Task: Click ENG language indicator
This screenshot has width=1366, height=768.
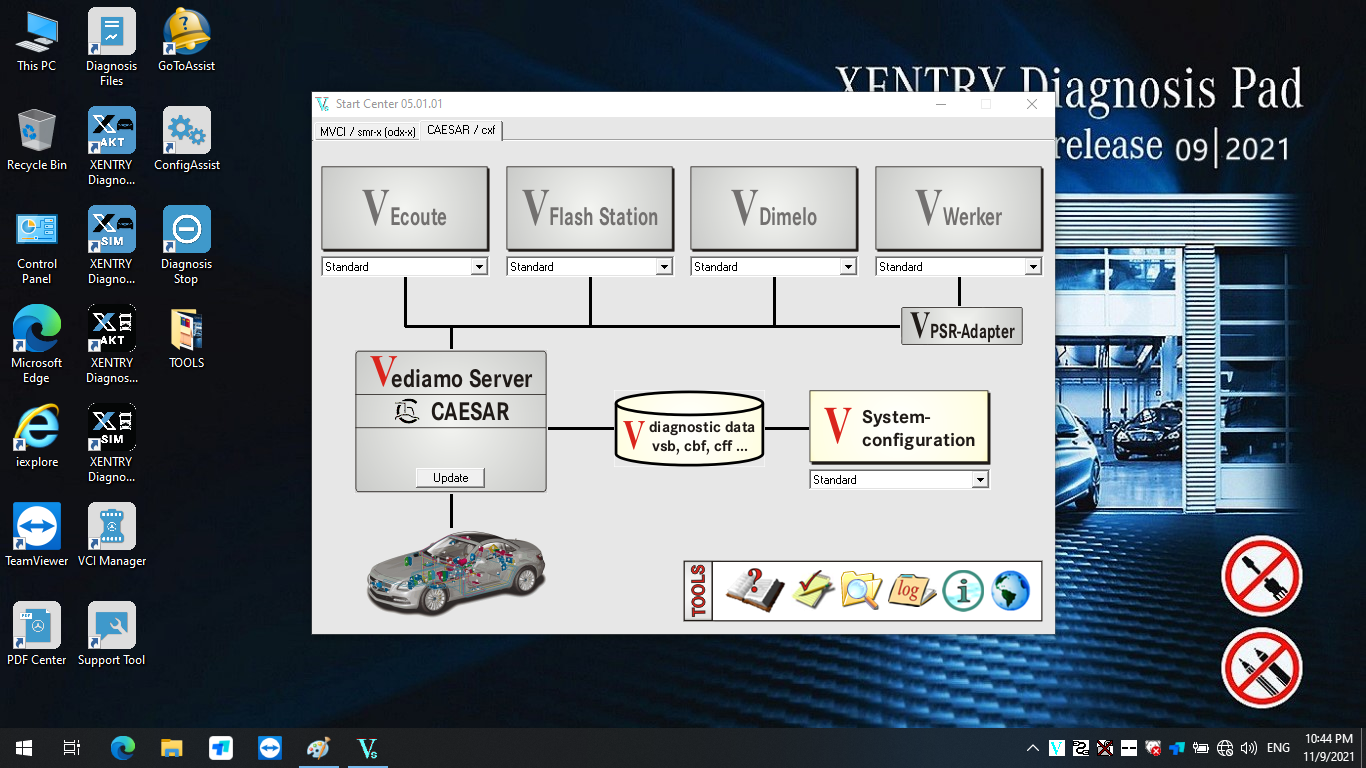Action: tap(1278, 748)
